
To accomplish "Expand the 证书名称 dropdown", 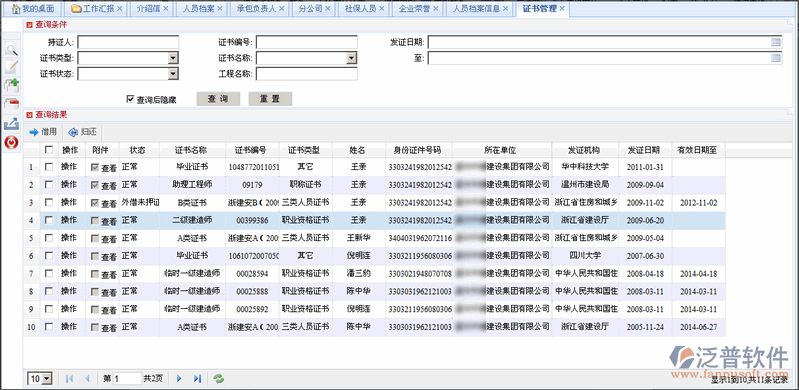I will point(352,58).
